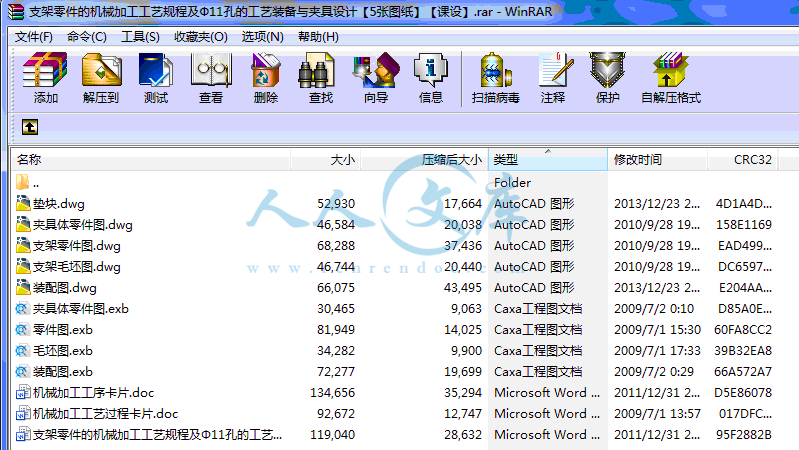
Task: Click the dwg icon of 垫块.dwg
Action: (22, 203)
